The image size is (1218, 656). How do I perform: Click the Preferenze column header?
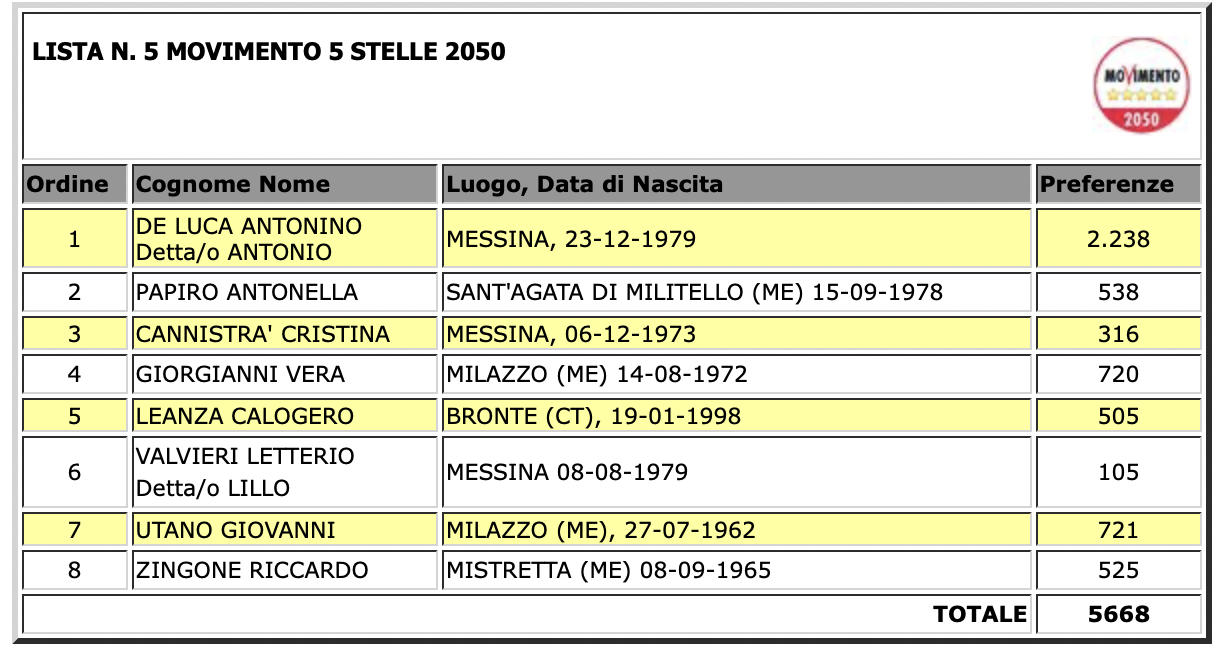pos(1119,185)
